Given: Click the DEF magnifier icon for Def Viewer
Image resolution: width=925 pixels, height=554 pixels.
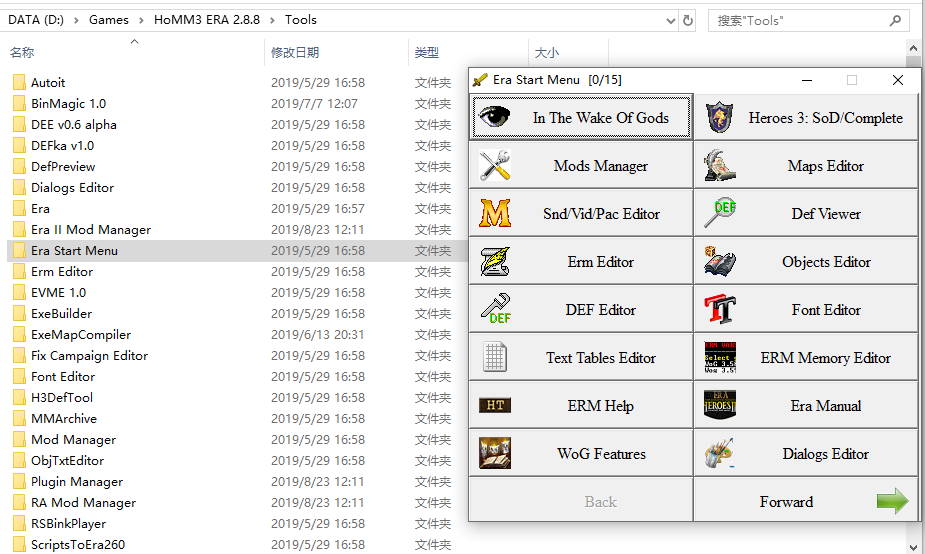Looking at the screenshot, I should pos(720,213).
